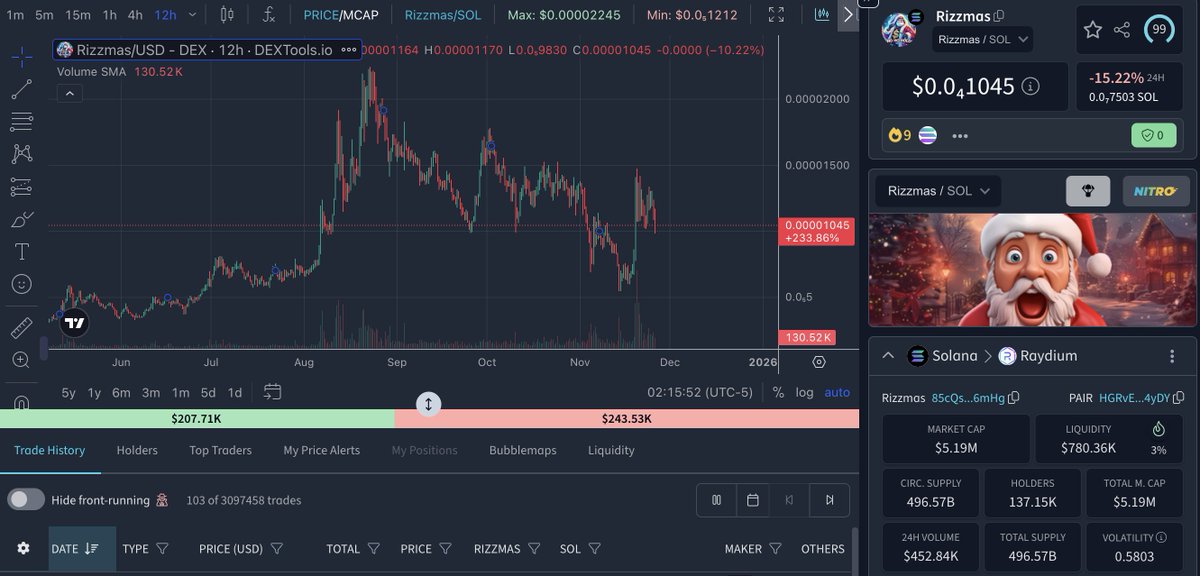
Task: Select the brush drawing tool
Action: pyautogui.click(x=21, y=219)
